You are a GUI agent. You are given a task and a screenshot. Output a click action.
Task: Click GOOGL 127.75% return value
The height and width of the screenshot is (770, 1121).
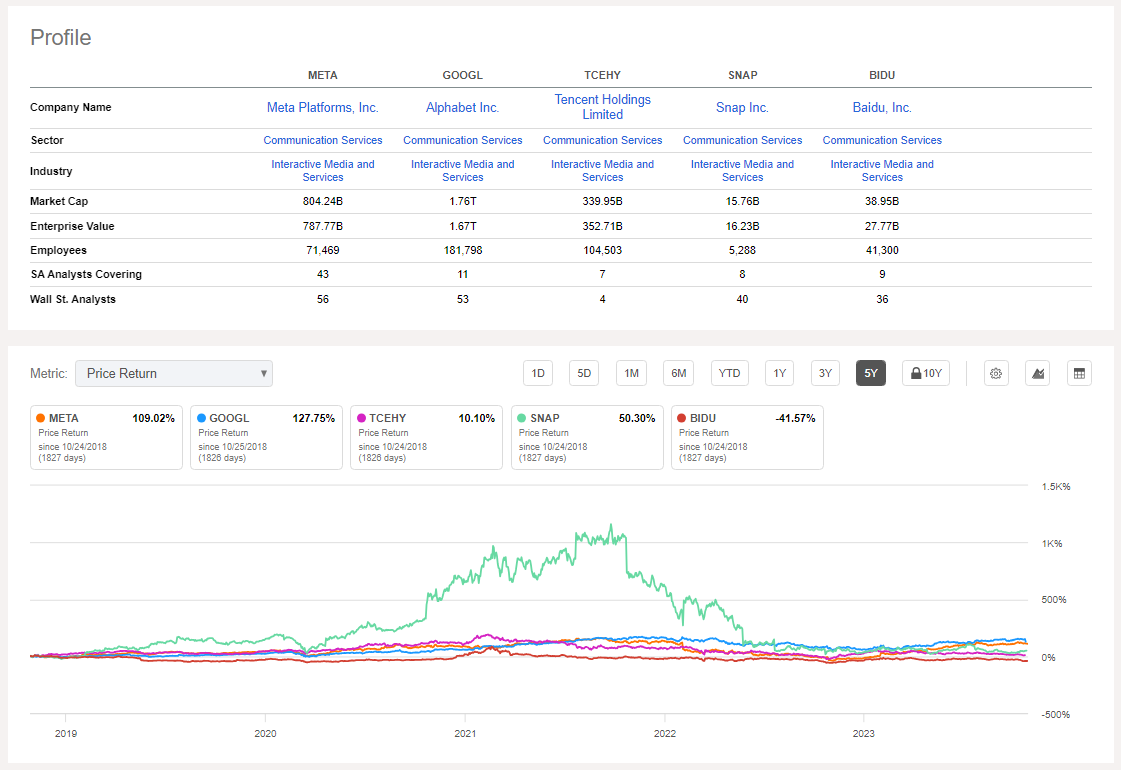313,418
